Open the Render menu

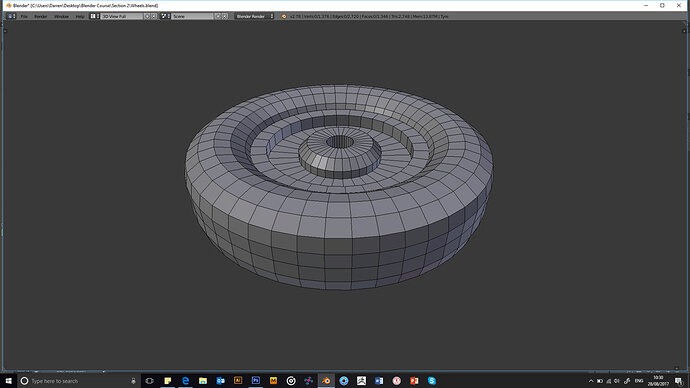pyautogui.click(x=40, y=16)
